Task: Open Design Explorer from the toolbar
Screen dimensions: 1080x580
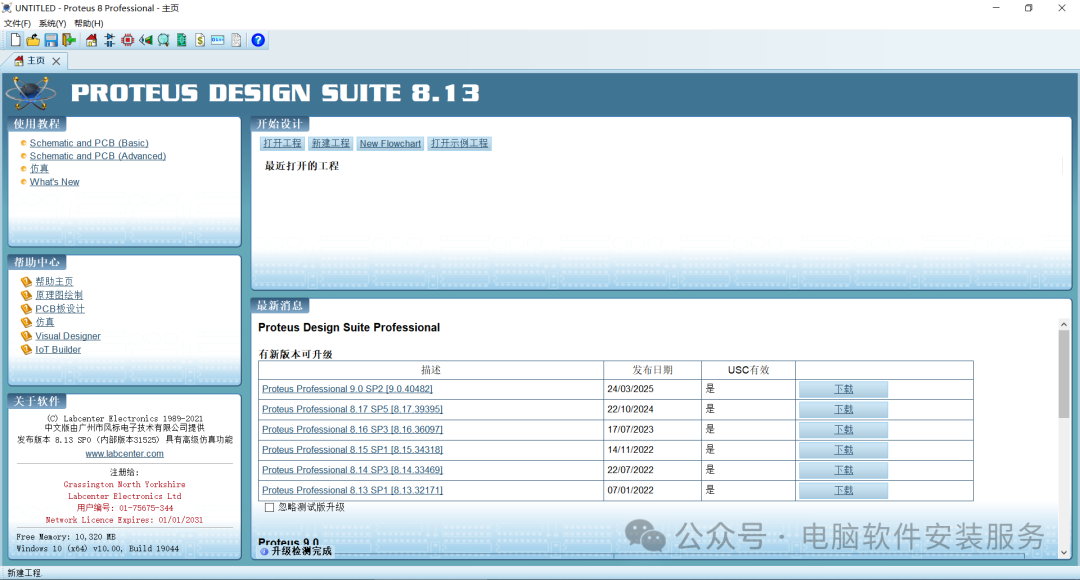Action: 182,40
